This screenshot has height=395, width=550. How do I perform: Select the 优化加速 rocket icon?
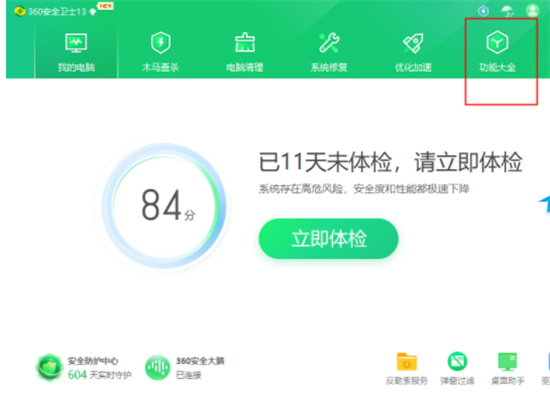tap(413, 43)
